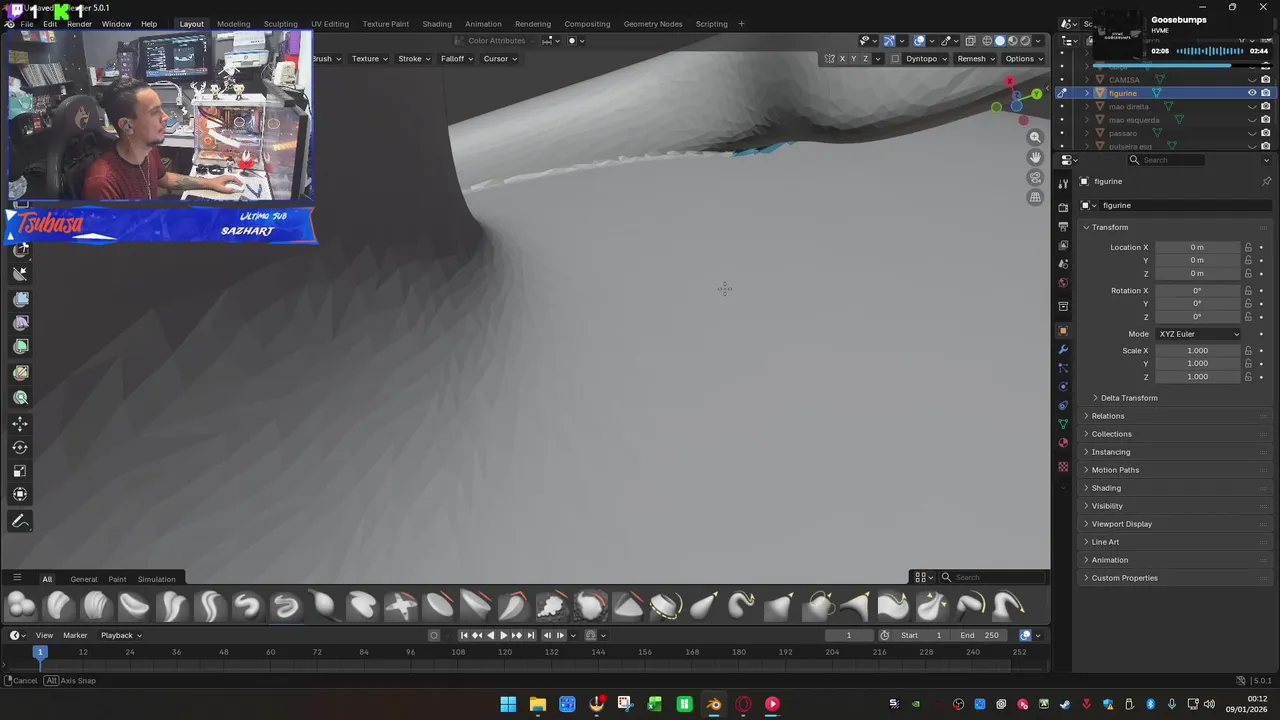The image size is (1280, 720).
Task: Open the Physics properties tab icon
Action: (1063, 387)
